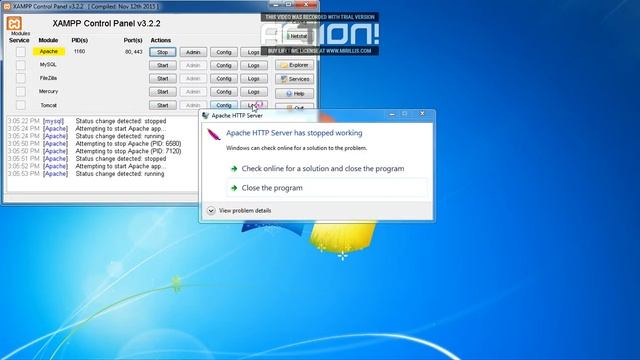The width and height of the screenshot is (640, 360).
Task: Click log line stopping Apache PID 6680
Action: pyautogui.click(x=94, y=144)
